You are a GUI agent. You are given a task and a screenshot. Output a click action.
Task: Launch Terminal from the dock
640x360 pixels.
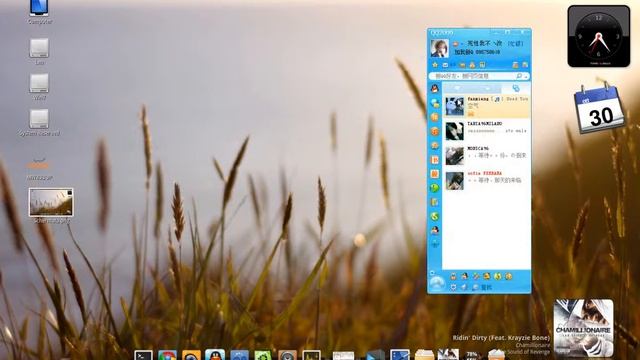(143, 355)
